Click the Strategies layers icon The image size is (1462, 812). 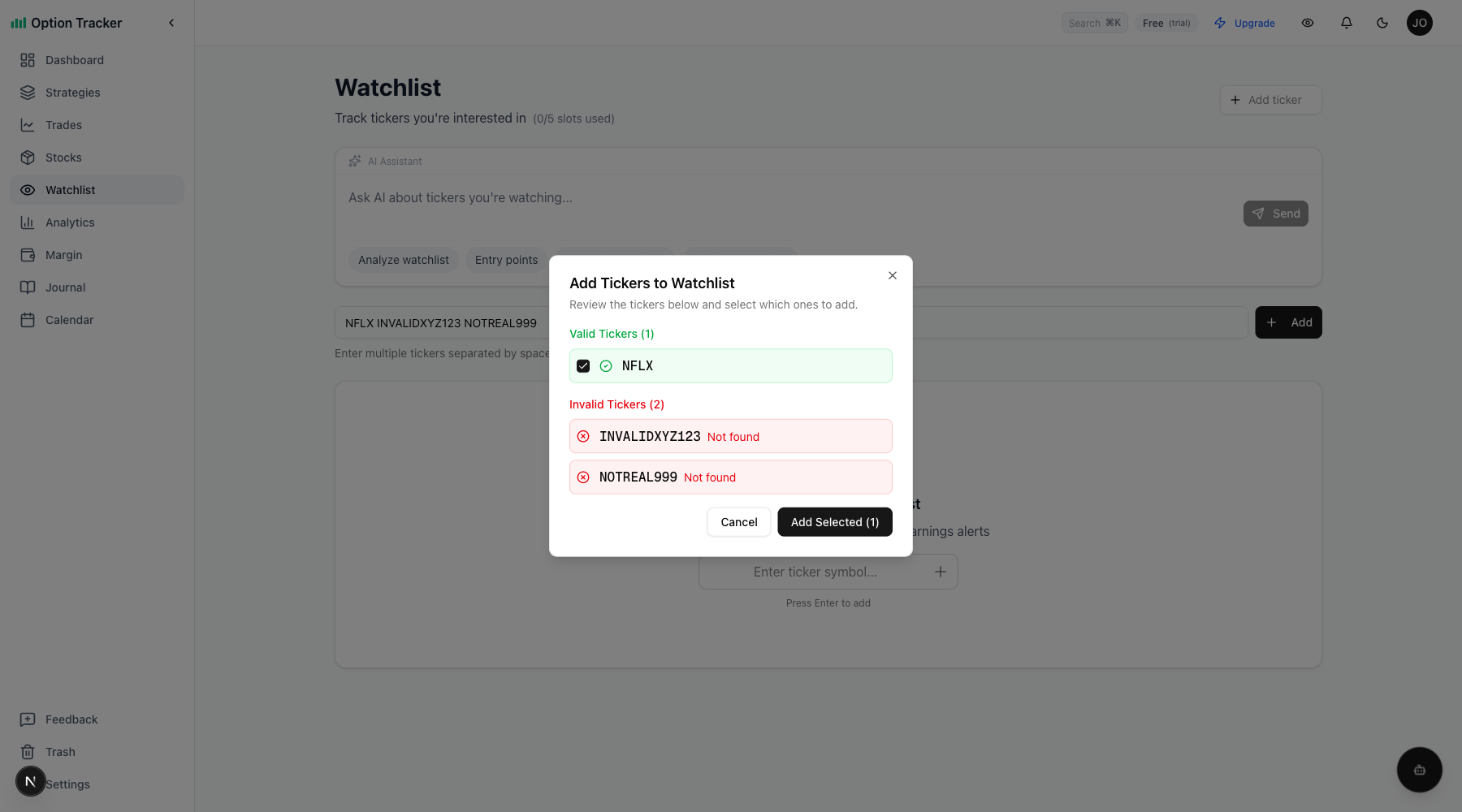[x=28, y=93]
